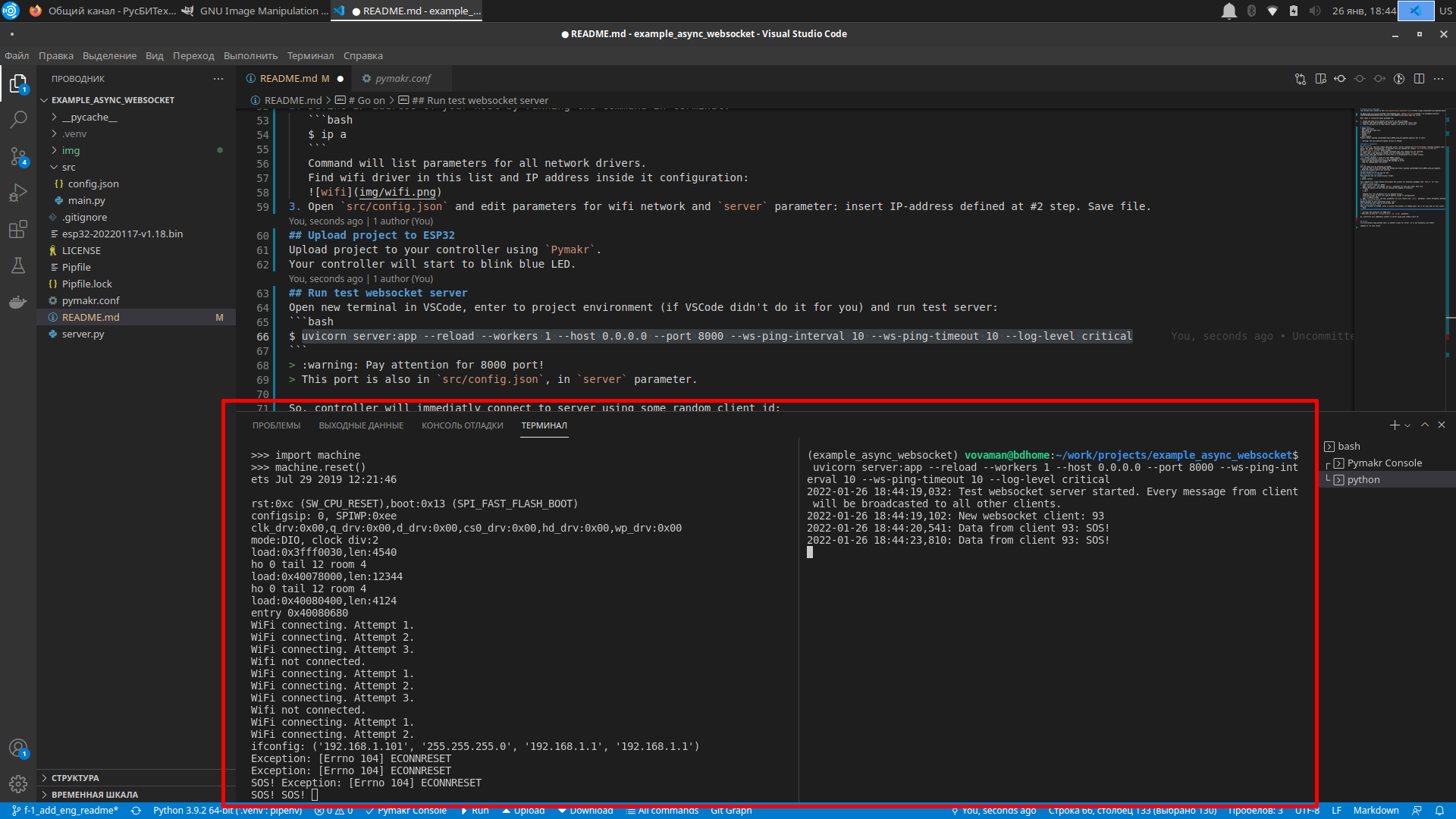This screenshot has height=819, width=1456.
Task: Select Pymakr Console in terminal list
Action: click(1384, 463)
